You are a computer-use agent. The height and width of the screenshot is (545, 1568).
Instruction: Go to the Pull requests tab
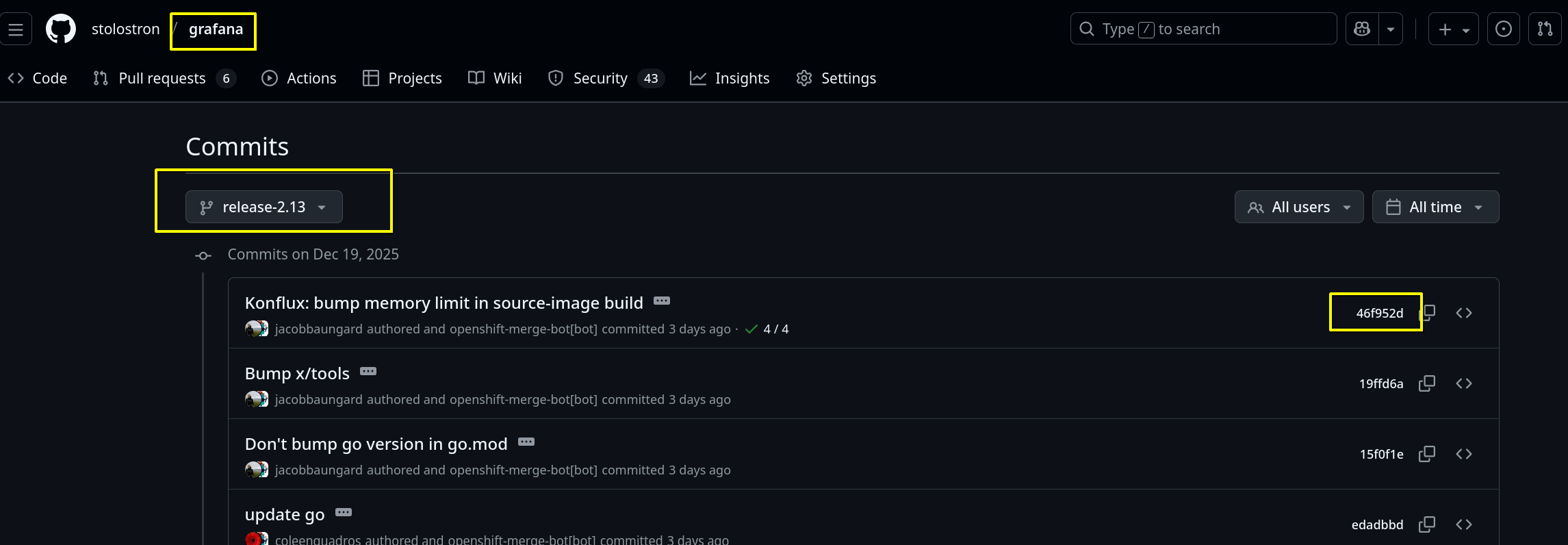coord(164,79)
